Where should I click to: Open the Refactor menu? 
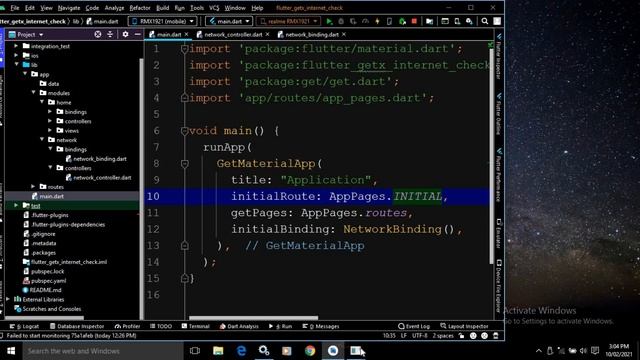[140, 8]
